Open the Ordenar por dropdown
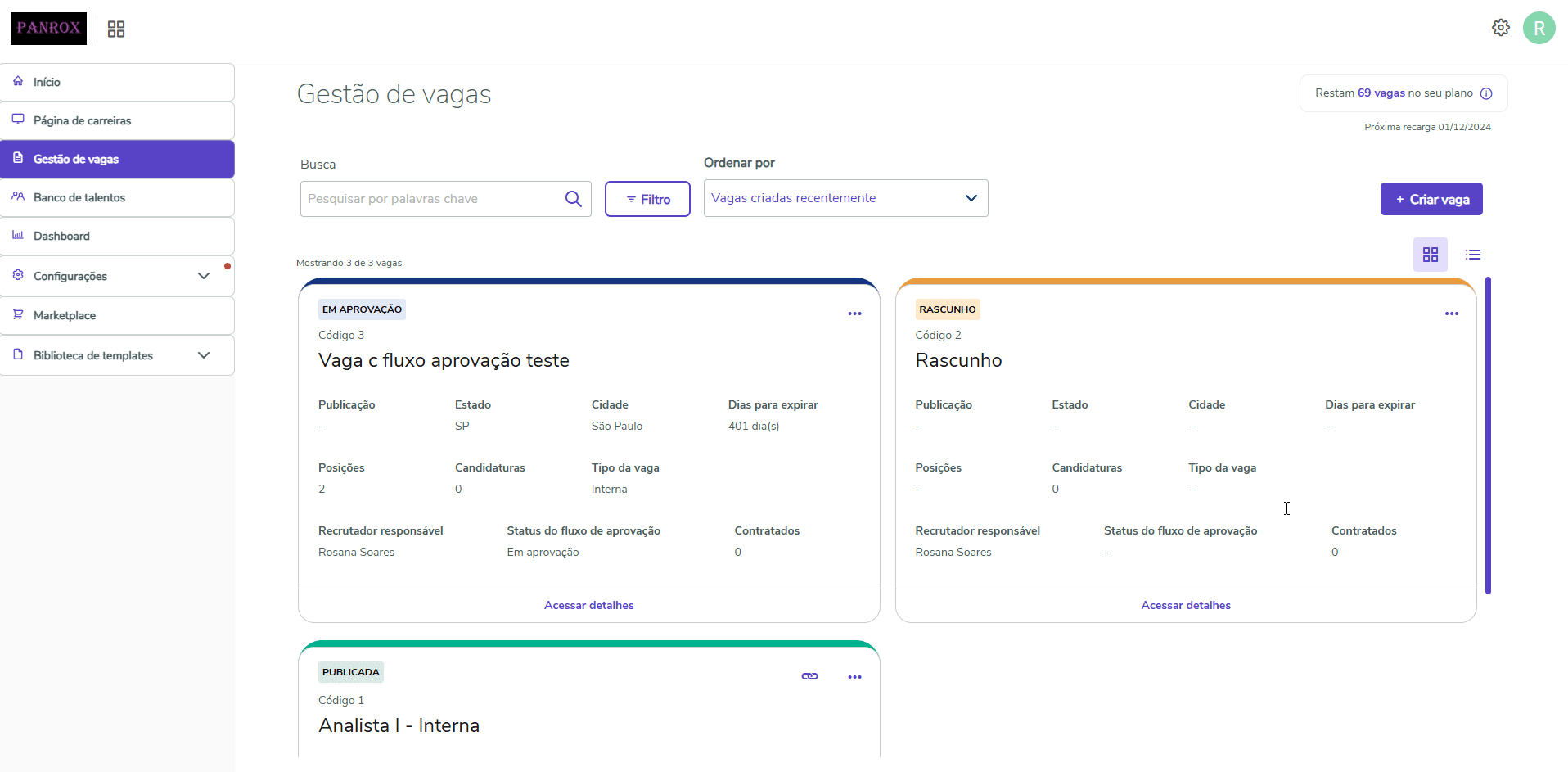The height and width of the screenshot is (772, 1568). tap(846, 198)
